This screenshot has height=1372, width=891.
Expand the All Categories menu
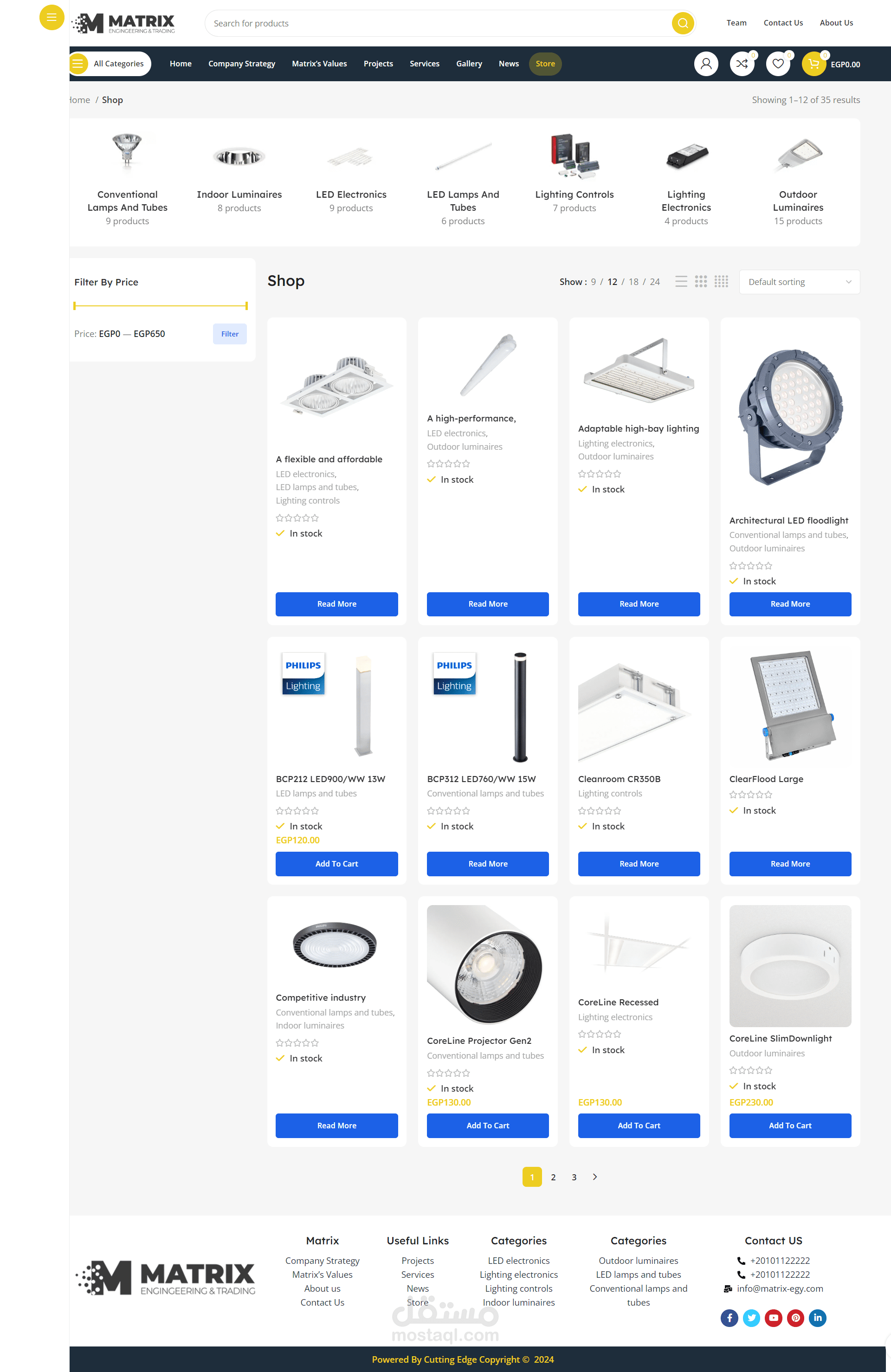(110, 64)
